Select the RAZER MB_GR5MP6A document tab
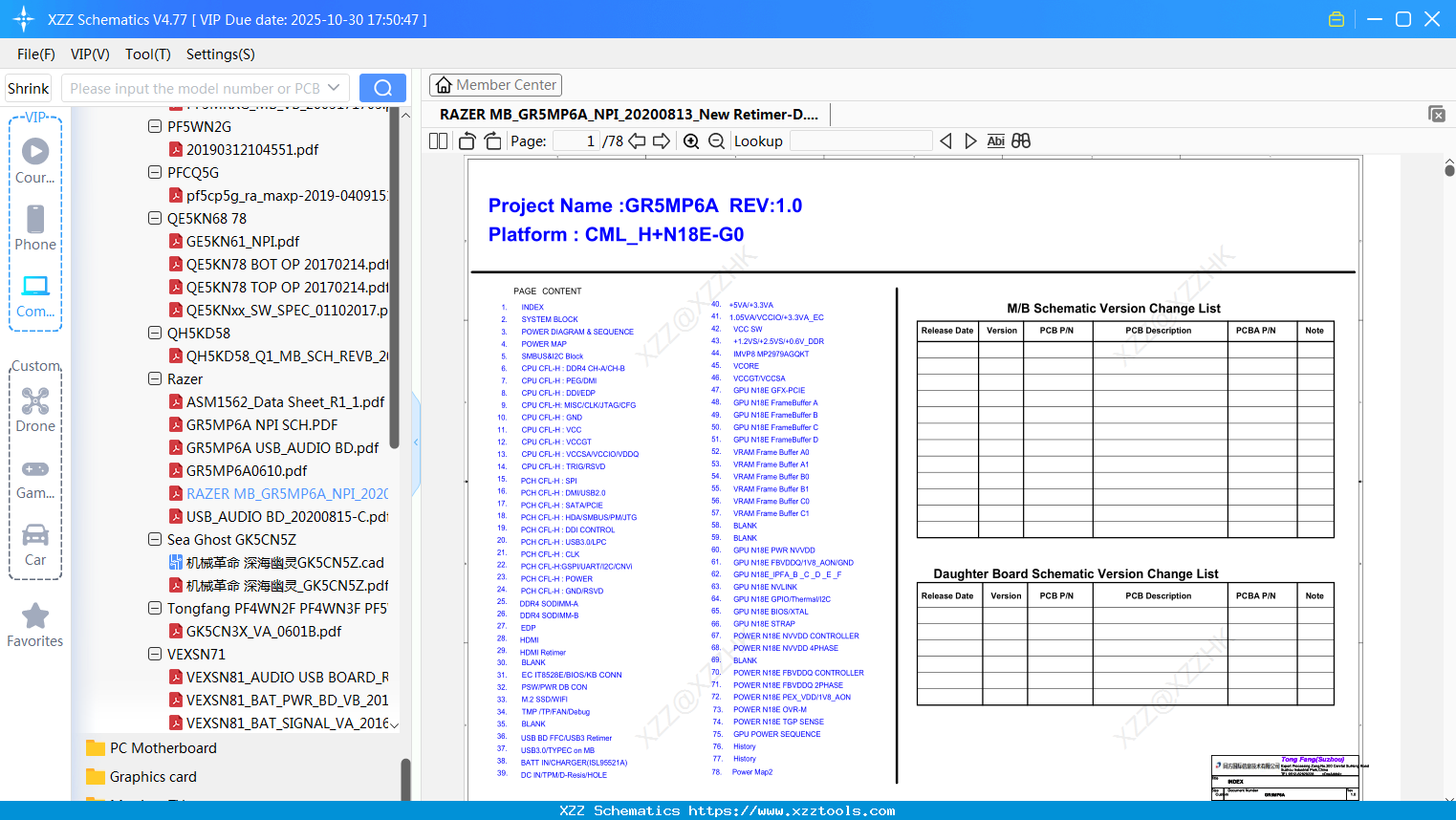The image size is (1456, 820). pos(629,114)
